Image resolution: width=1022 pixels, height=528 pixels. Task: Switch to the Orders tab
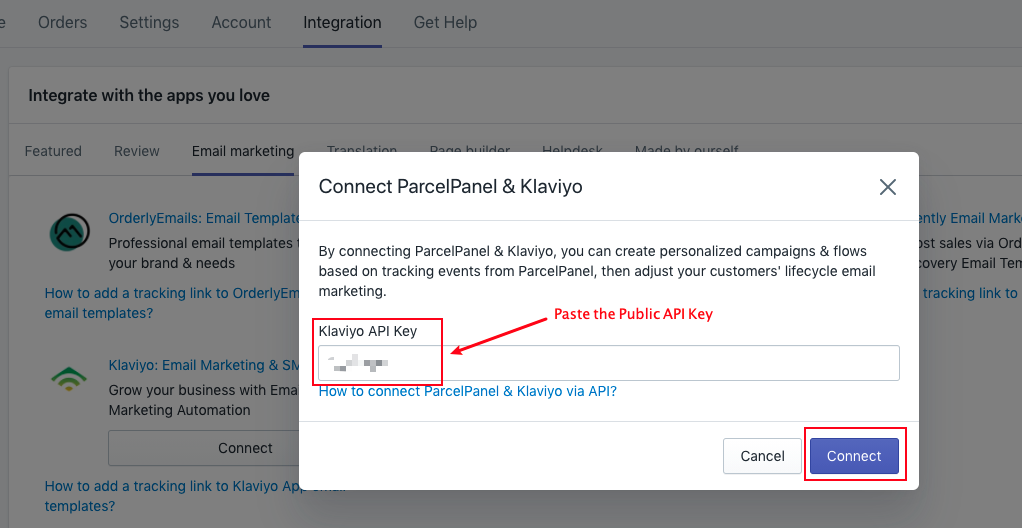(x=63, y=23)
